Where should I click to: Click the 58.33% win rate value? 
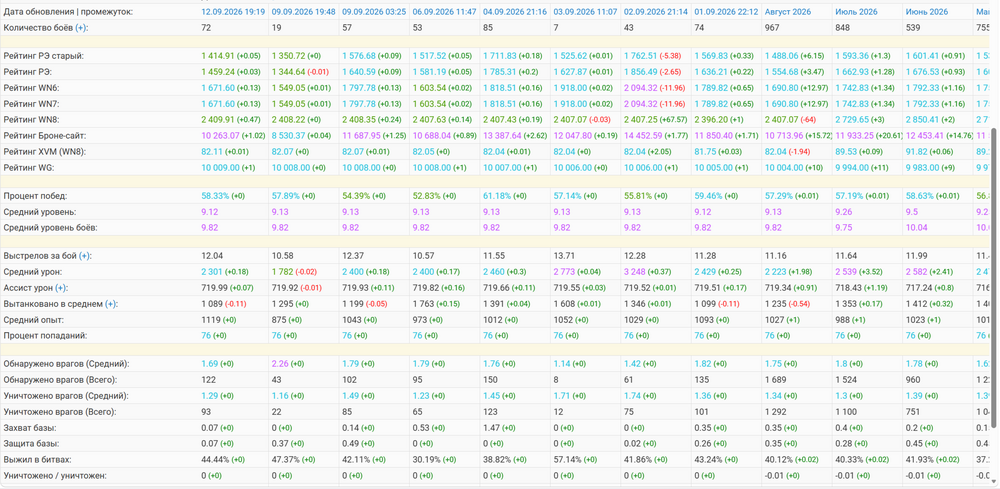(x=215, y=196)
